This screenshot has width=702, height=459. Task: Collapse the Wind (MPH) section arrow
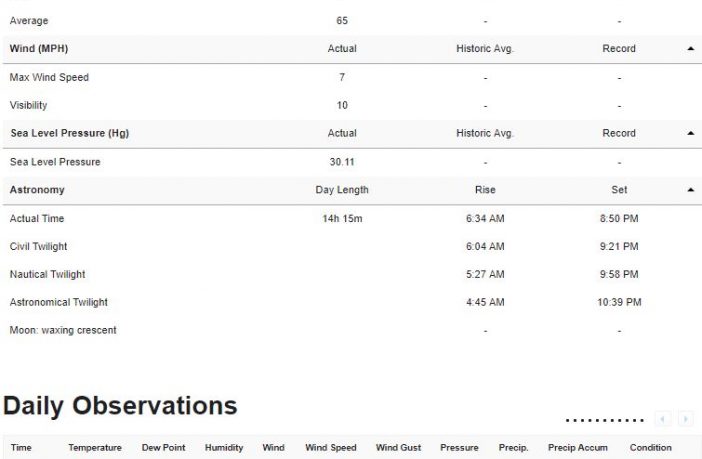point(690,48)
